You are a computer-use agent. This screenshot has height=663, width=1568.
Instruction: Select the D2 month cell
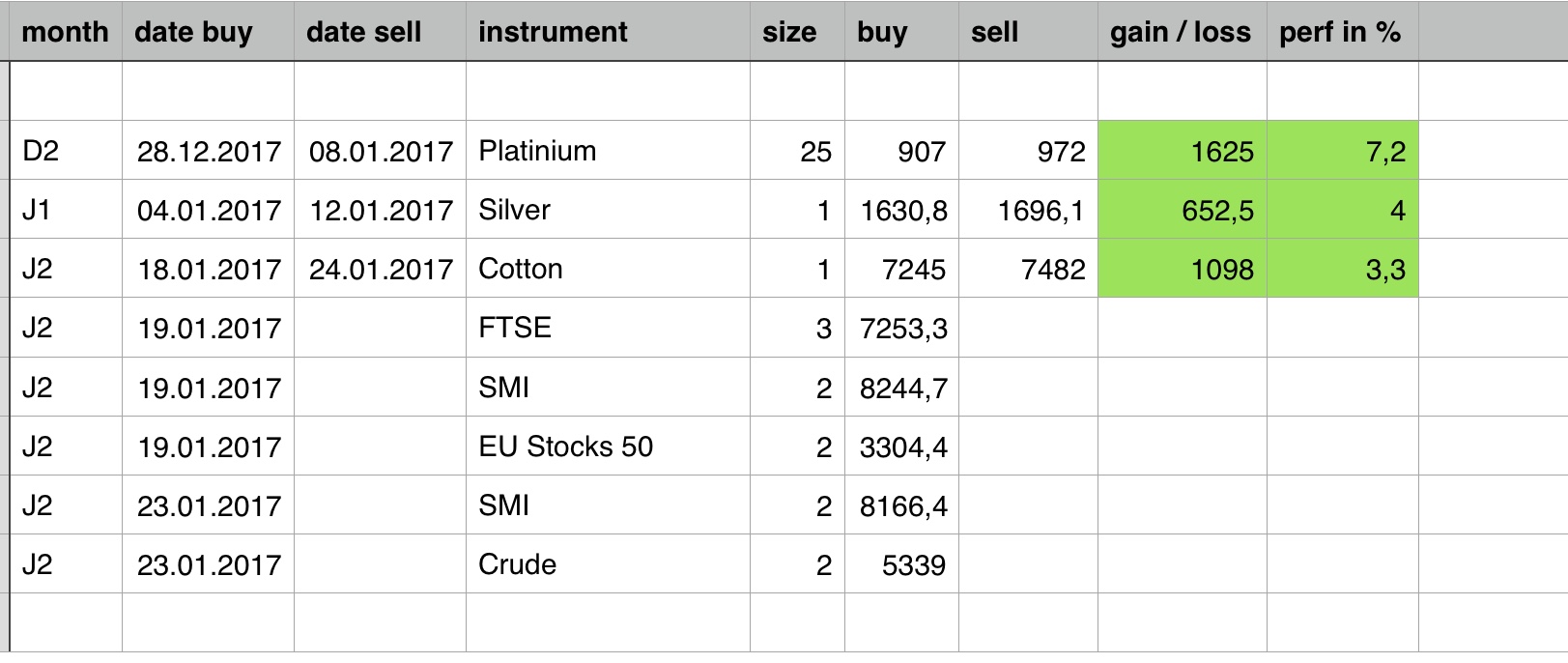tap(41, 151)
